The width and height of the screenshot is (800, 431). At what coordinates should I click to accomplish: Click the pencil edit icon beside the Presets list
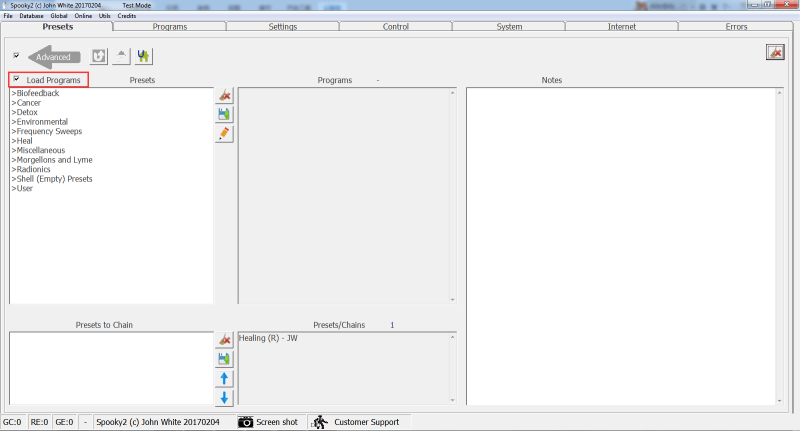(225, 133)
